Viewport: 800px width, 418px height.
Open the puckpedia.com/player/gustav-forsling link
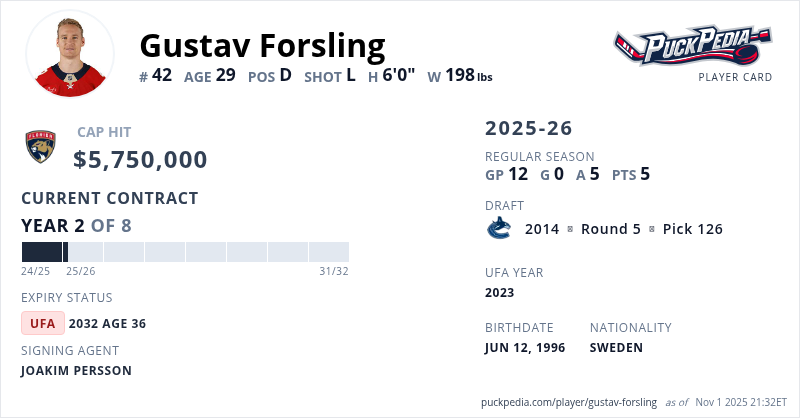569,402
